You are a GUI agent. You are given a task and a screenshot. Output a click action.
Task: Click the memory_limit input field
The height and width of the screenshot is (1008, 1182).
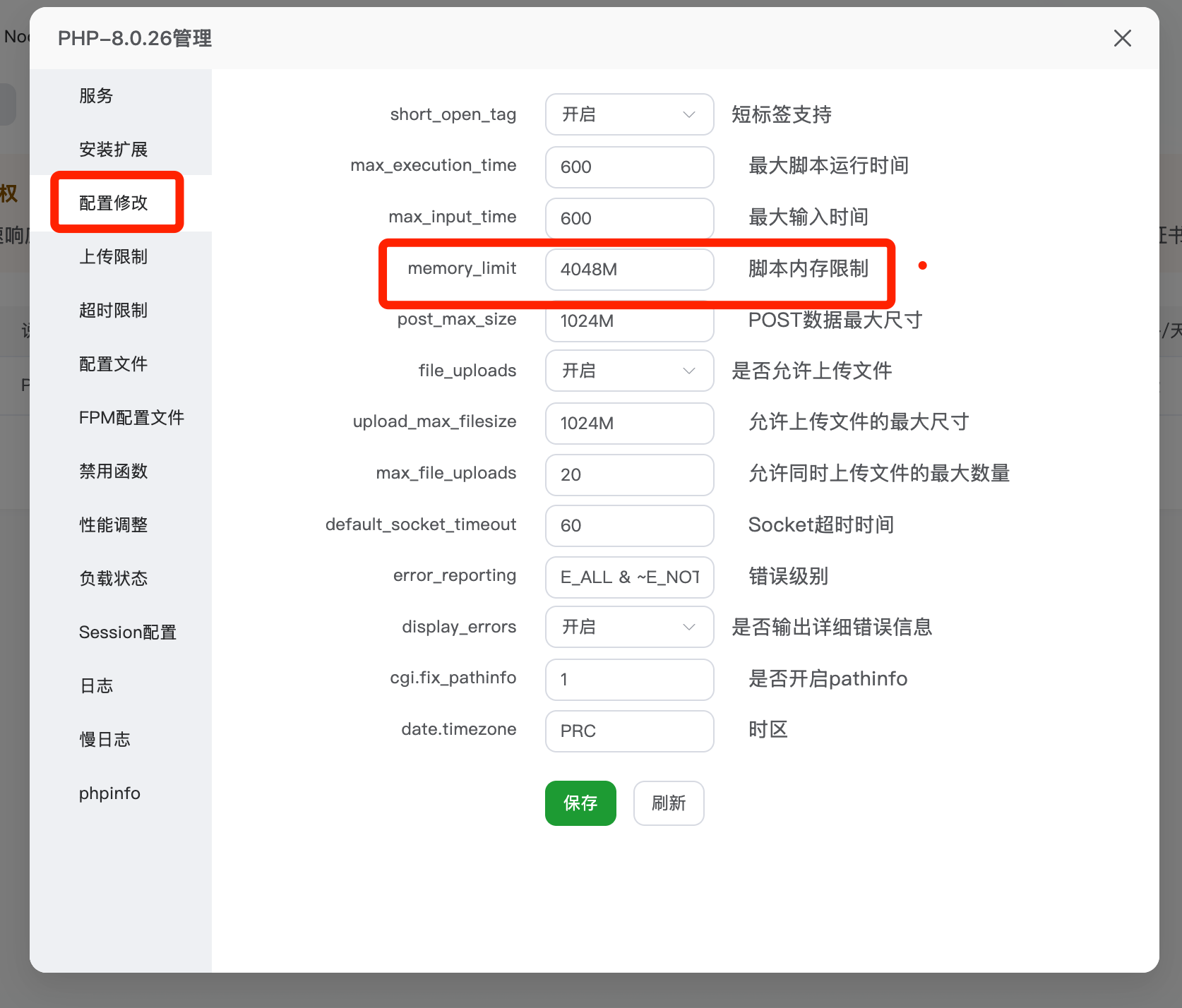628,270
